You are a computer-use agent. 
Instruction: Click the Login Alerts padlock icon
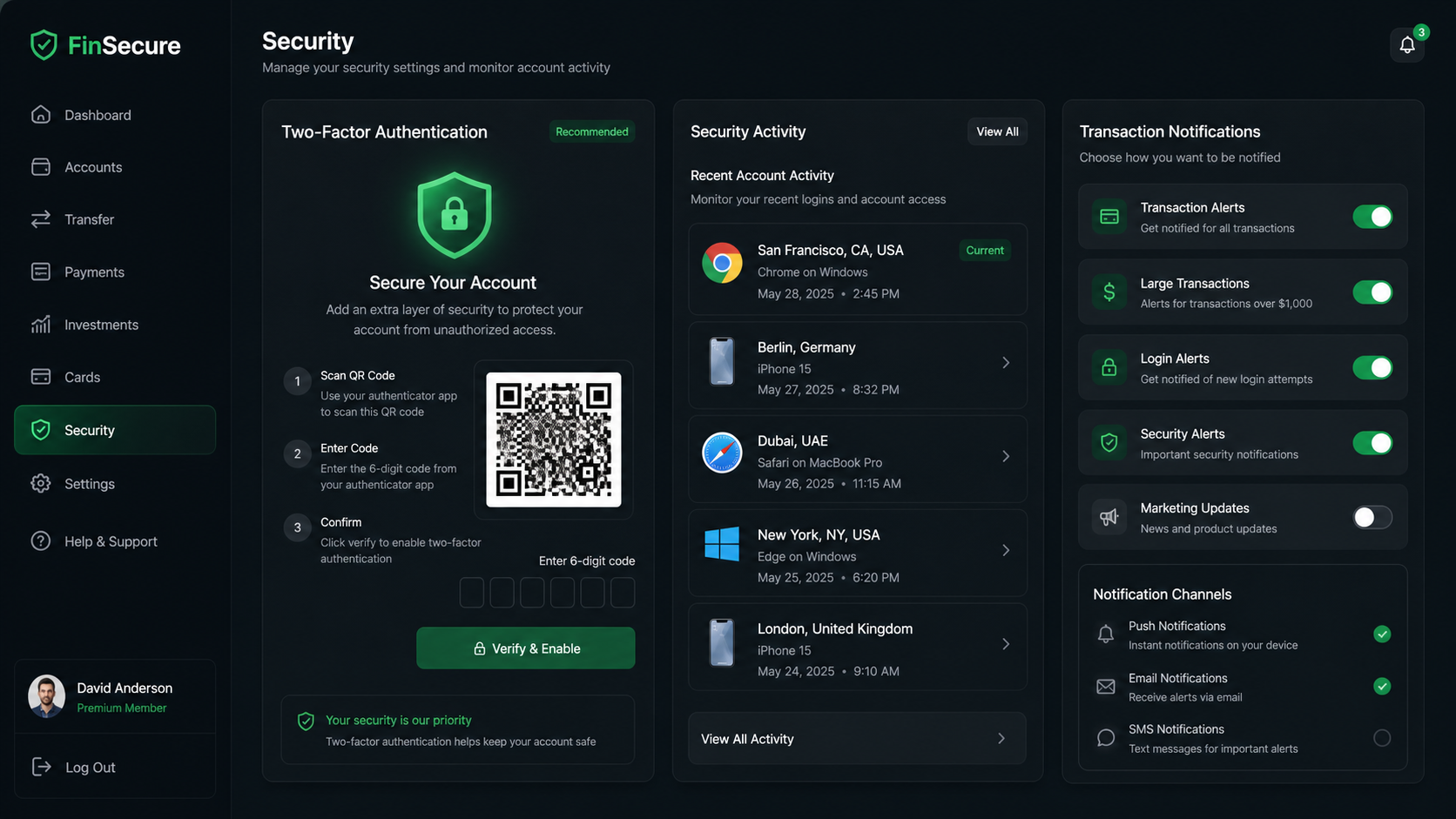click(x=1109, y=367)
